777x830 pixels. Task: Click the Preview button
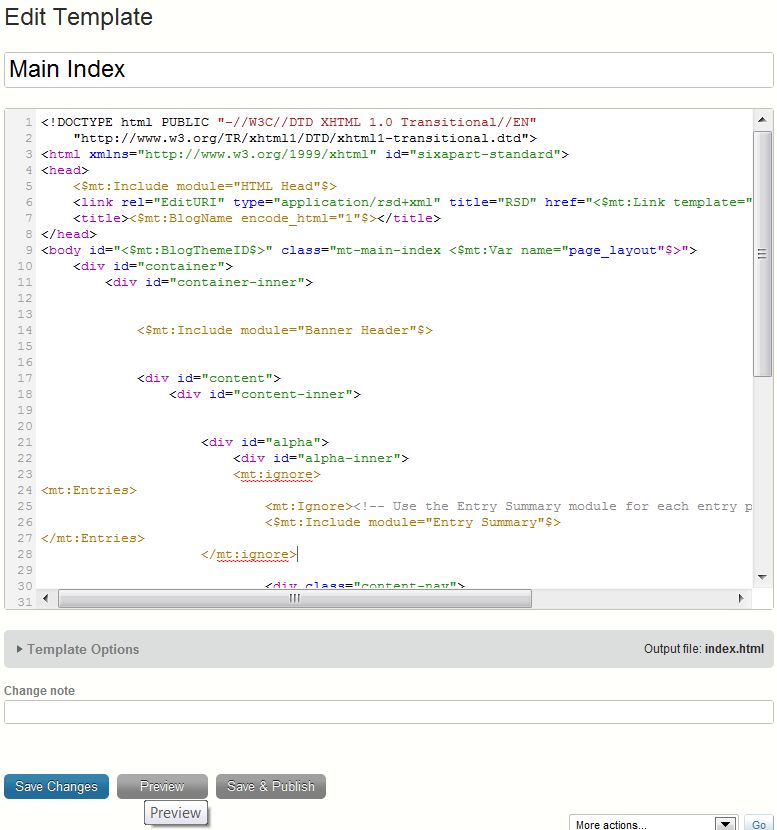pos(162,786)
